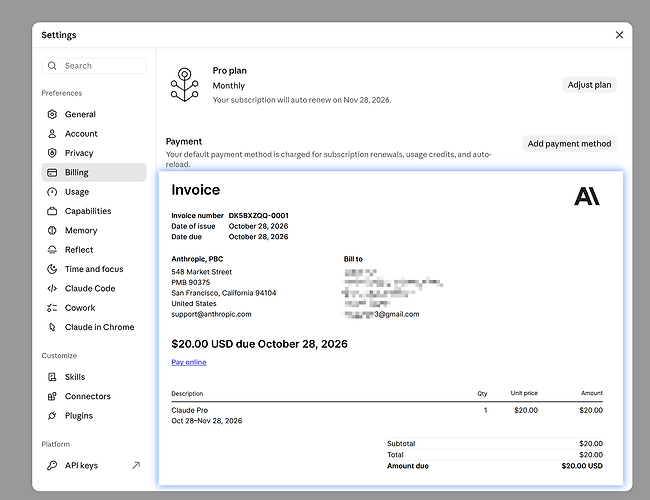Click the Adjust plan button
This screenshot has width=650, height=500.
click(x=589, y=85)
